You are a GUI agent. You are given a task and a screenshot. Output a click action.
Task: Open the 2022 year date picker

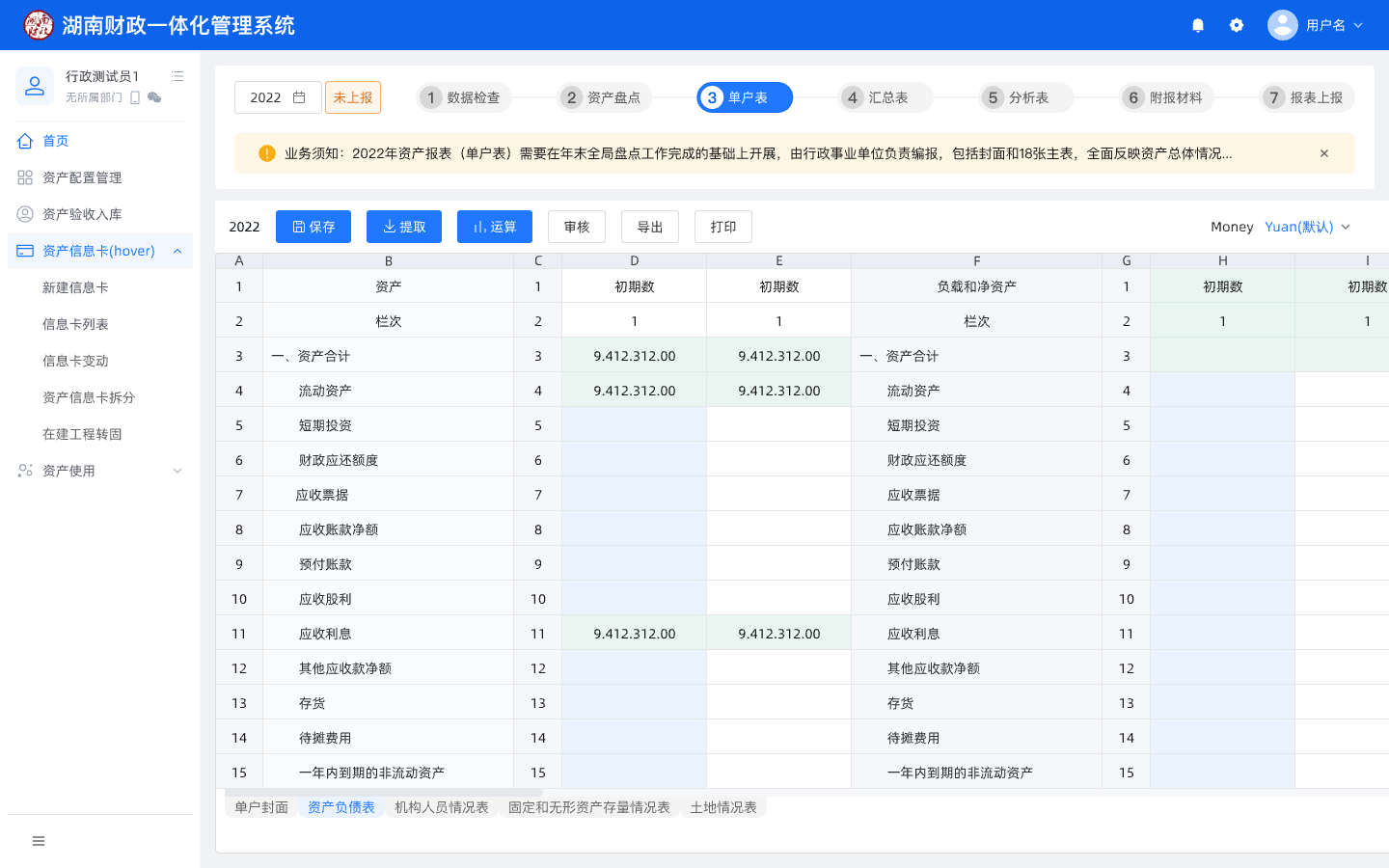click(278, 97)
